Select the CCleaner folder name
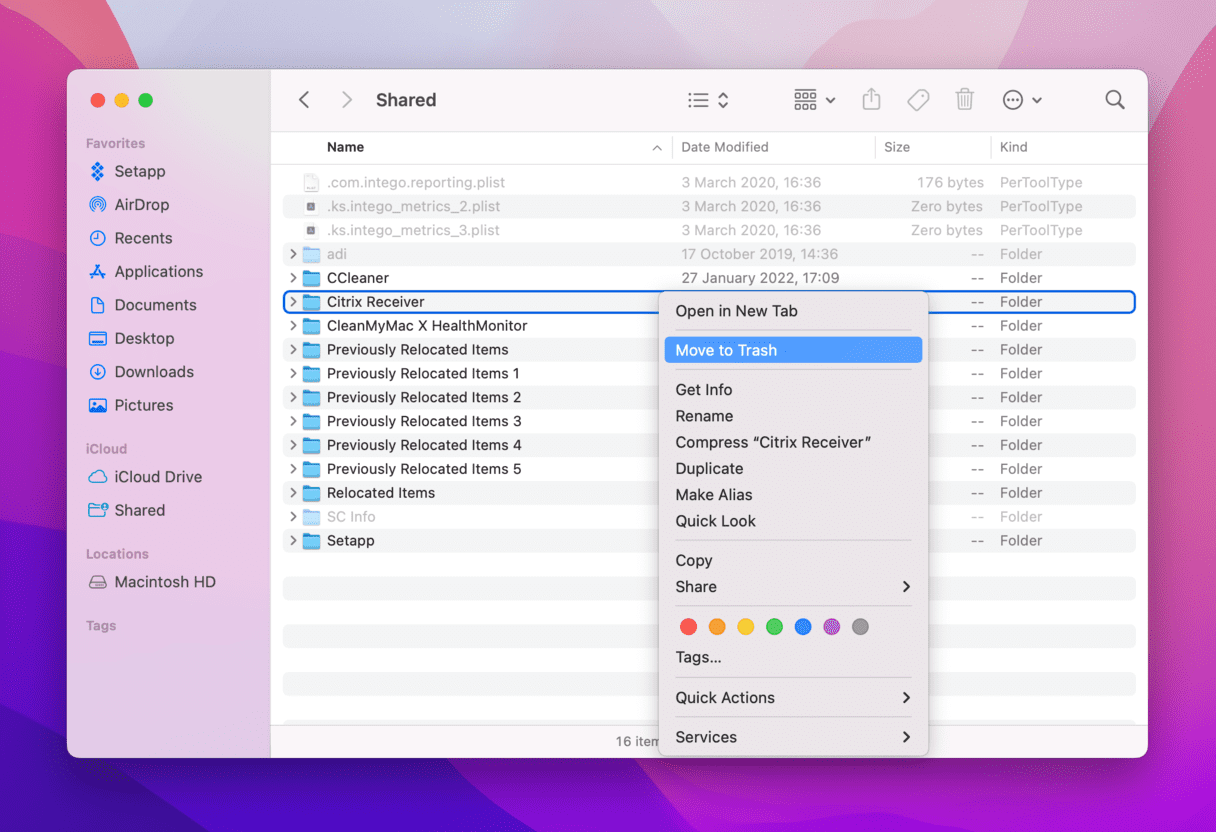Image resolution: width=1216 pixels, height=832 pixels. pos(357,278)
